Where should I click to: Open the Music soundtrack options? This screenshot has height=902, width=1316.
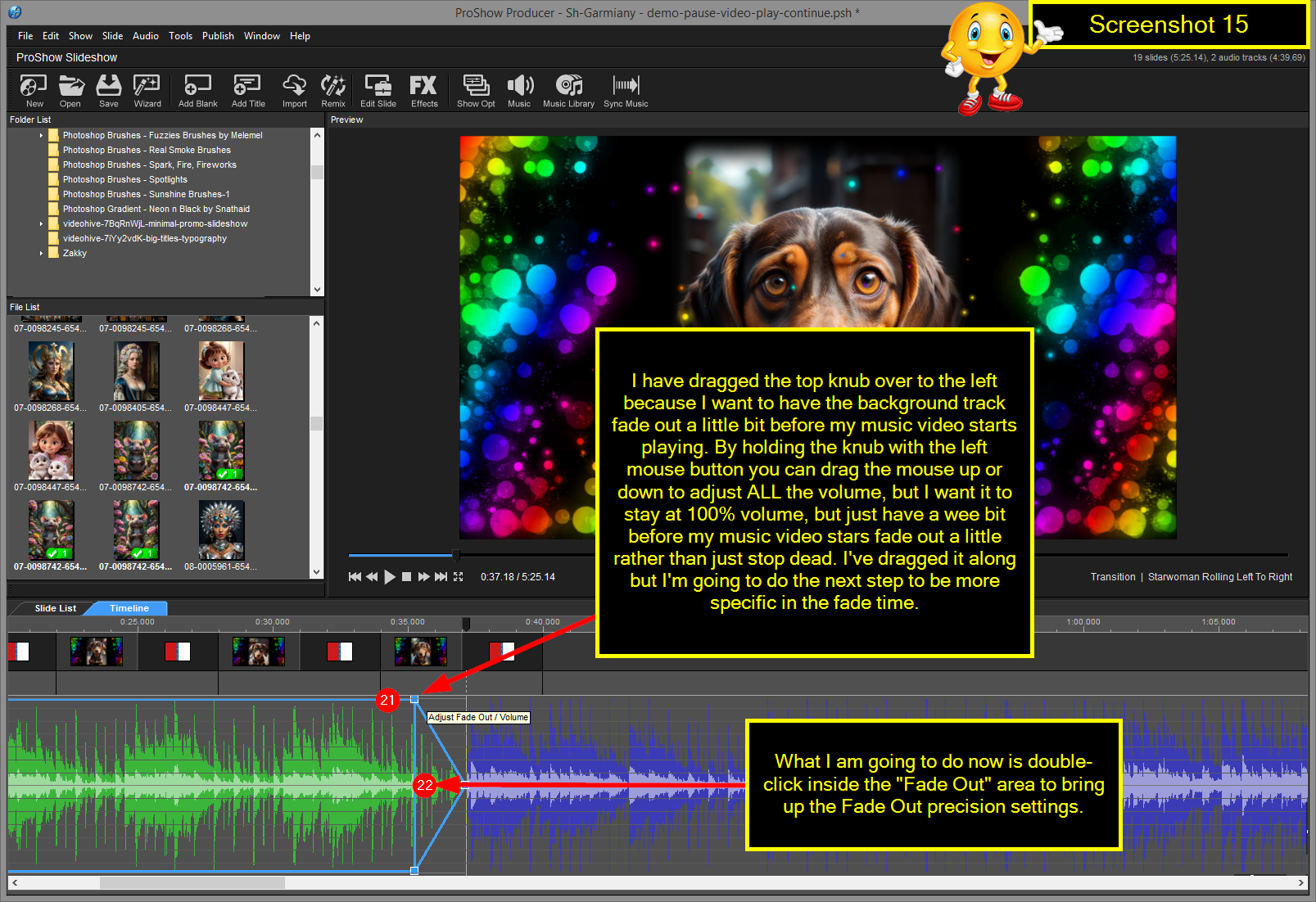[x=519, y=91]
